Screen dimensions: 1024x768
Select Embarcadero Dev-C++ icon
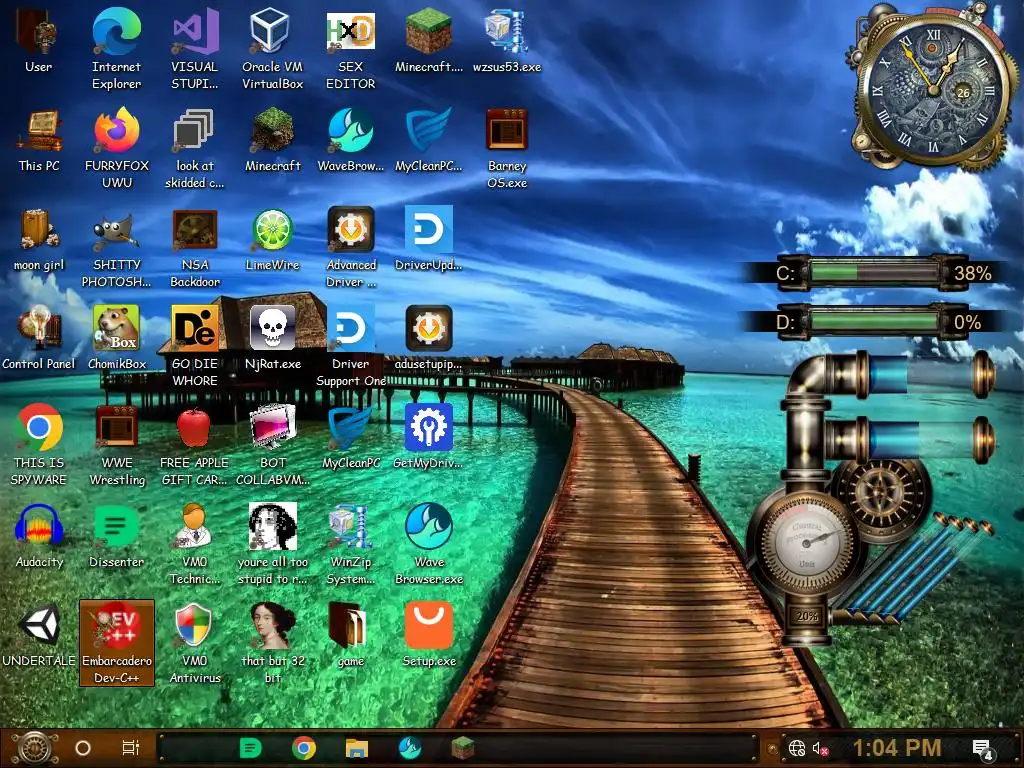coord(117,643)
